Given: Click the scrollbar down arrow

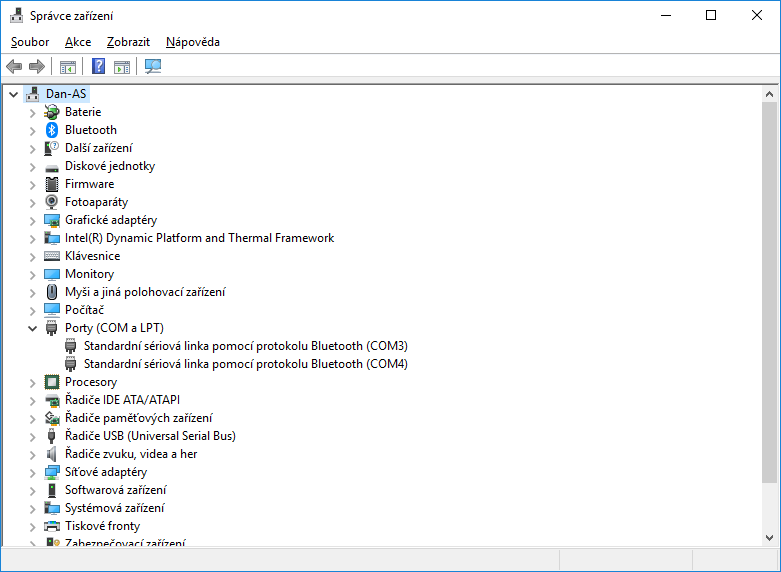Looking at the screenshot, I should click(769, 538).
